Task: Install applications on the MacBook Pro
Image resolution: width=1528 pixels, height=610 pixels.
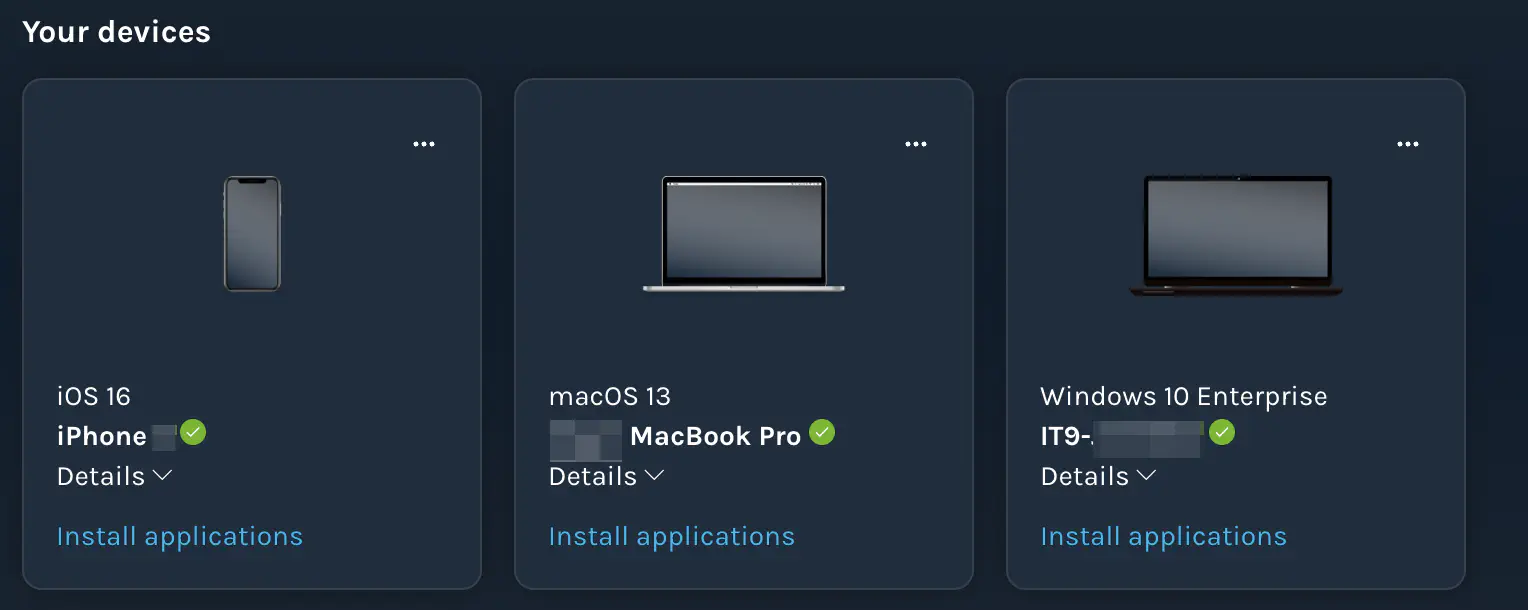Action: (x=672, y=537)
